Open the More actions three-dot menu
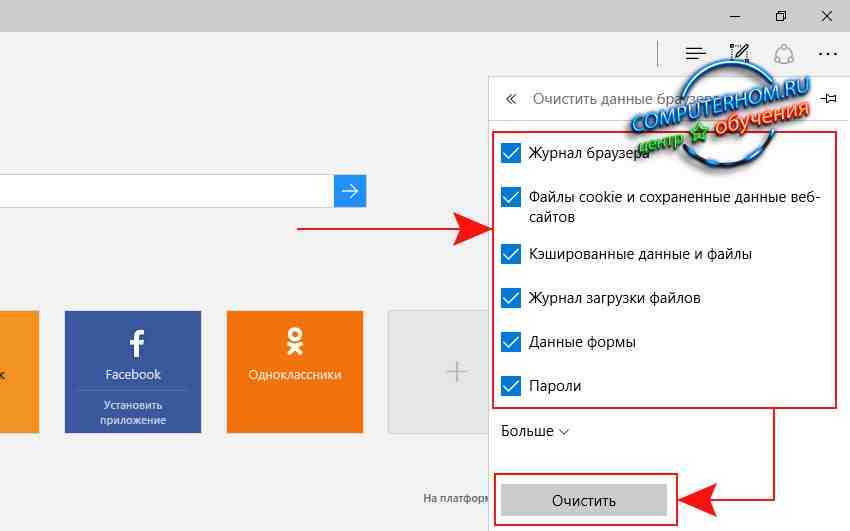Image resolution: width=850 pixels, height=531 pixels. pyautogui.click(x=827, y=53)
